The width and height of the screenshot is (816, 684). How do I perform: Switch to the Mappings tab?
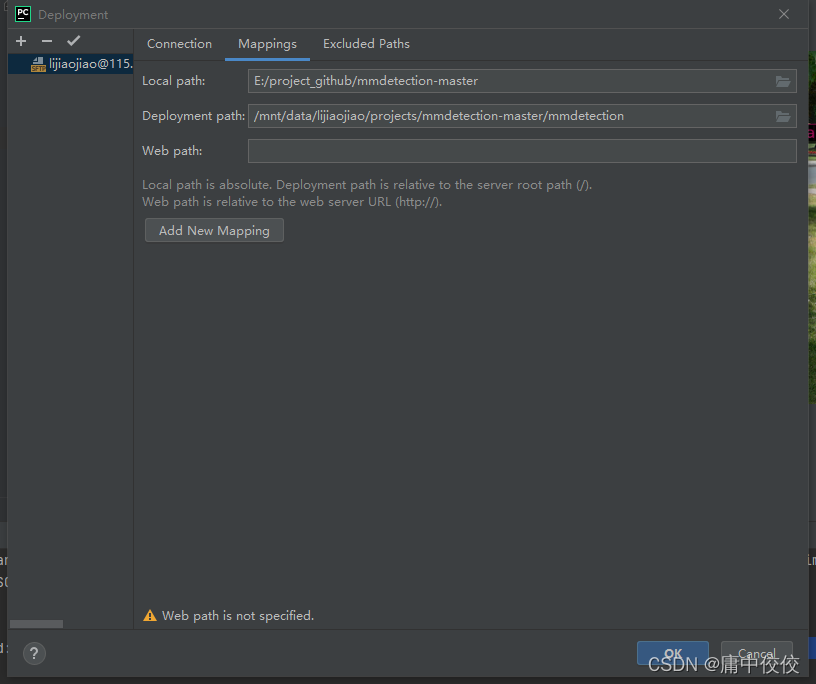click(267, 44)
